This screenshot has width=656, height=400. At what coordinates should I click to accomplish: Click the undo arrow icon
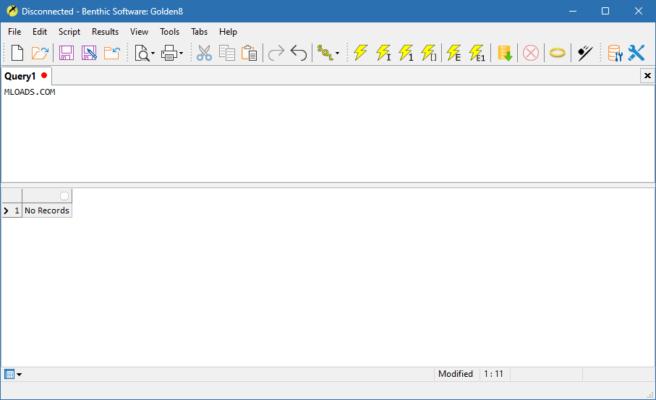pyautogui.click(x=299, y=53)
